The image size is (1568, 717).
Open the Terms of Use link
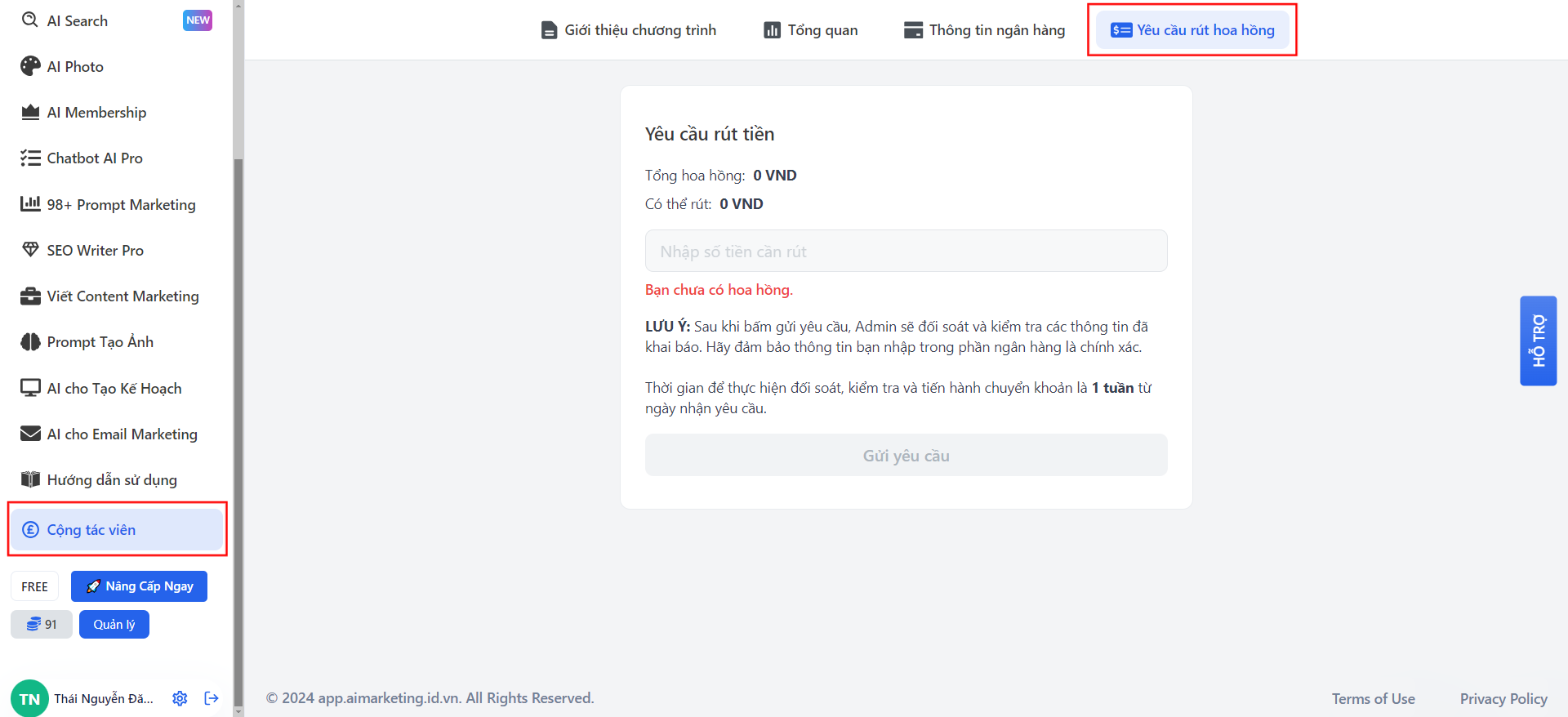tap(1373, 699)
